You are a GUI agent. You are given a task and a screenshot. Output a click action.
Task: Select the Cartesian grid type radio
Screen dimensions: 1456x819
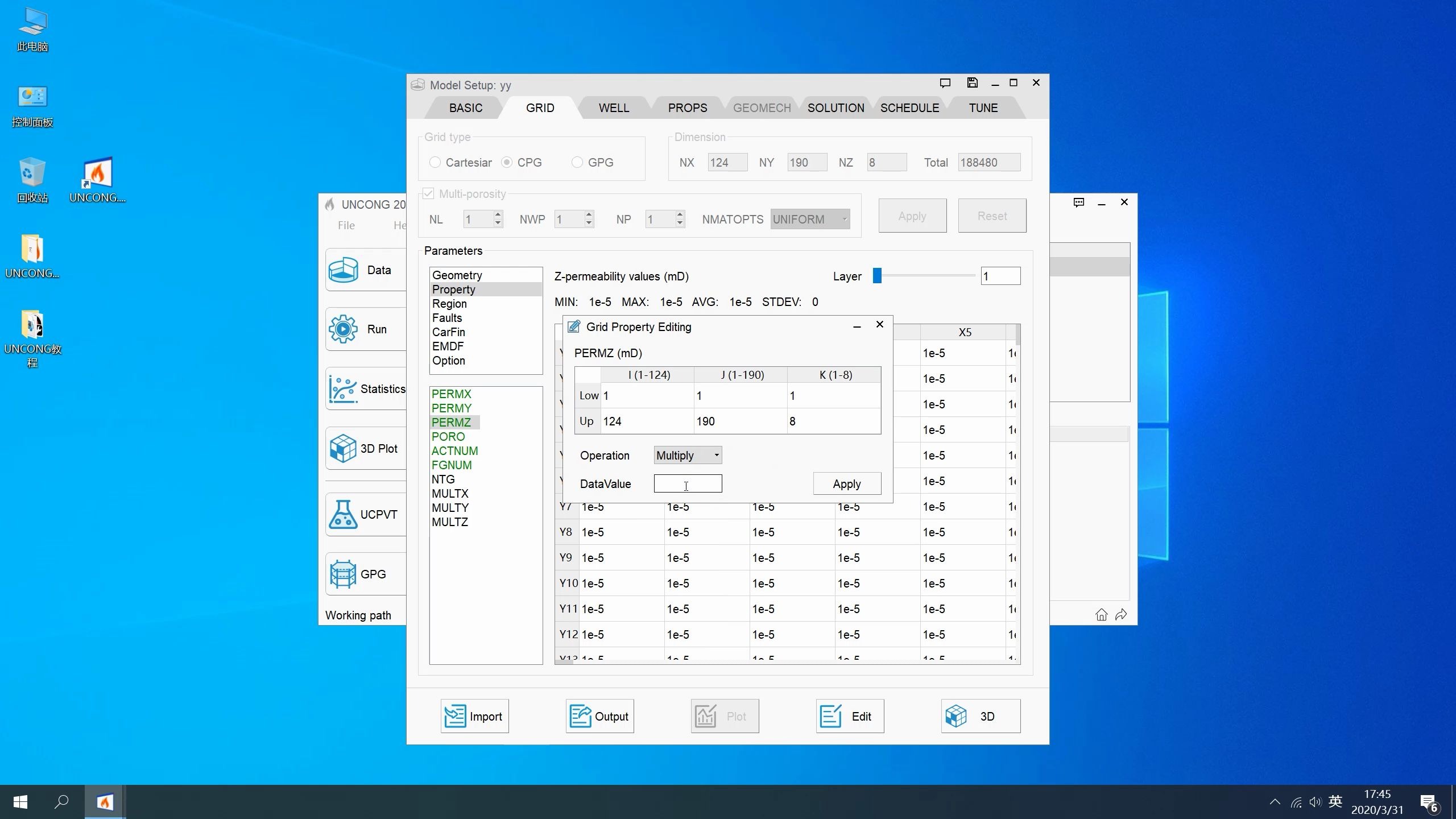435,163
